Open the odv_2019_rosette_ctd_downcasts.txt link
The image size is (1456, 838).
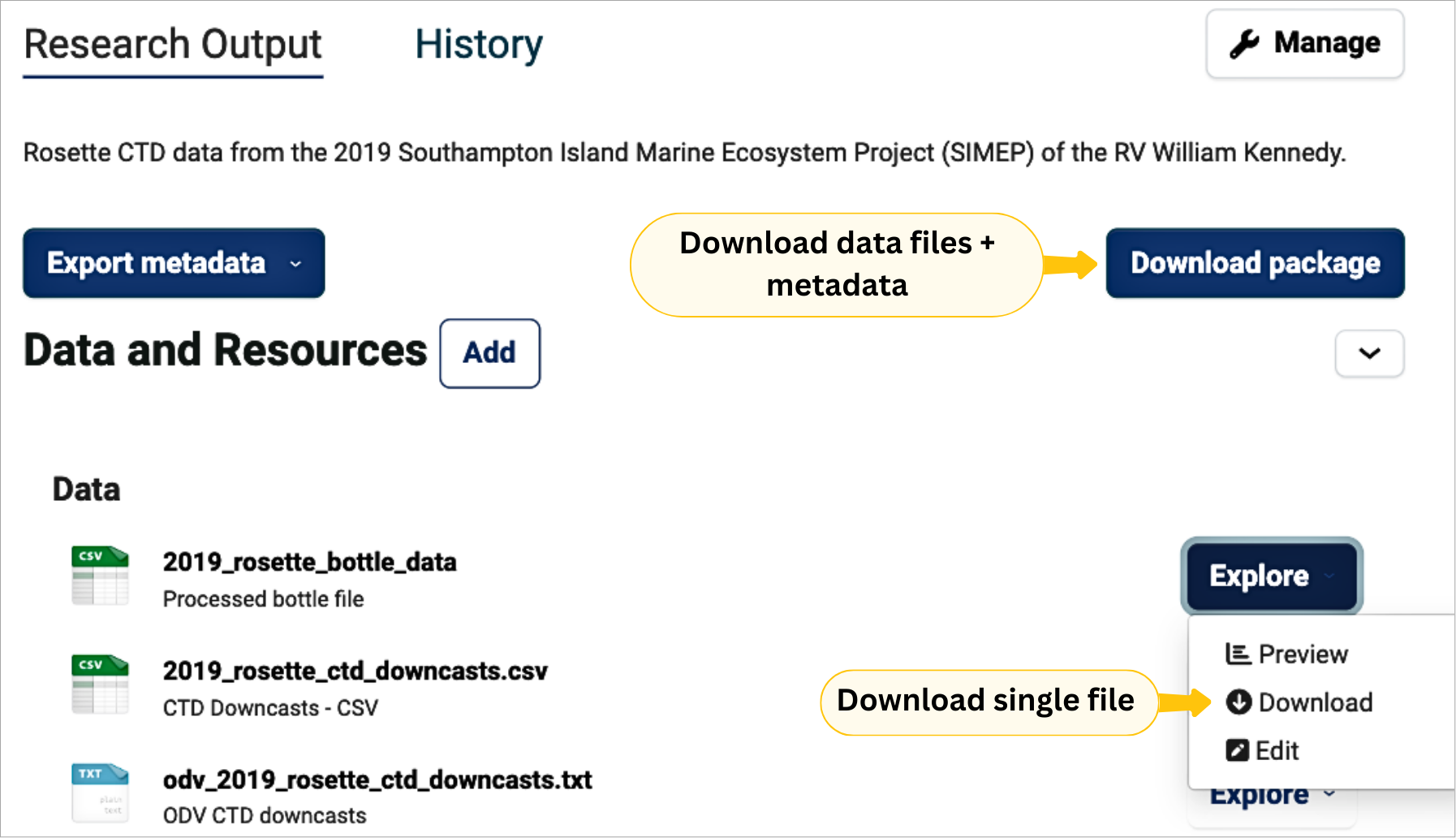pyautogui.click(x=377, y=780)
